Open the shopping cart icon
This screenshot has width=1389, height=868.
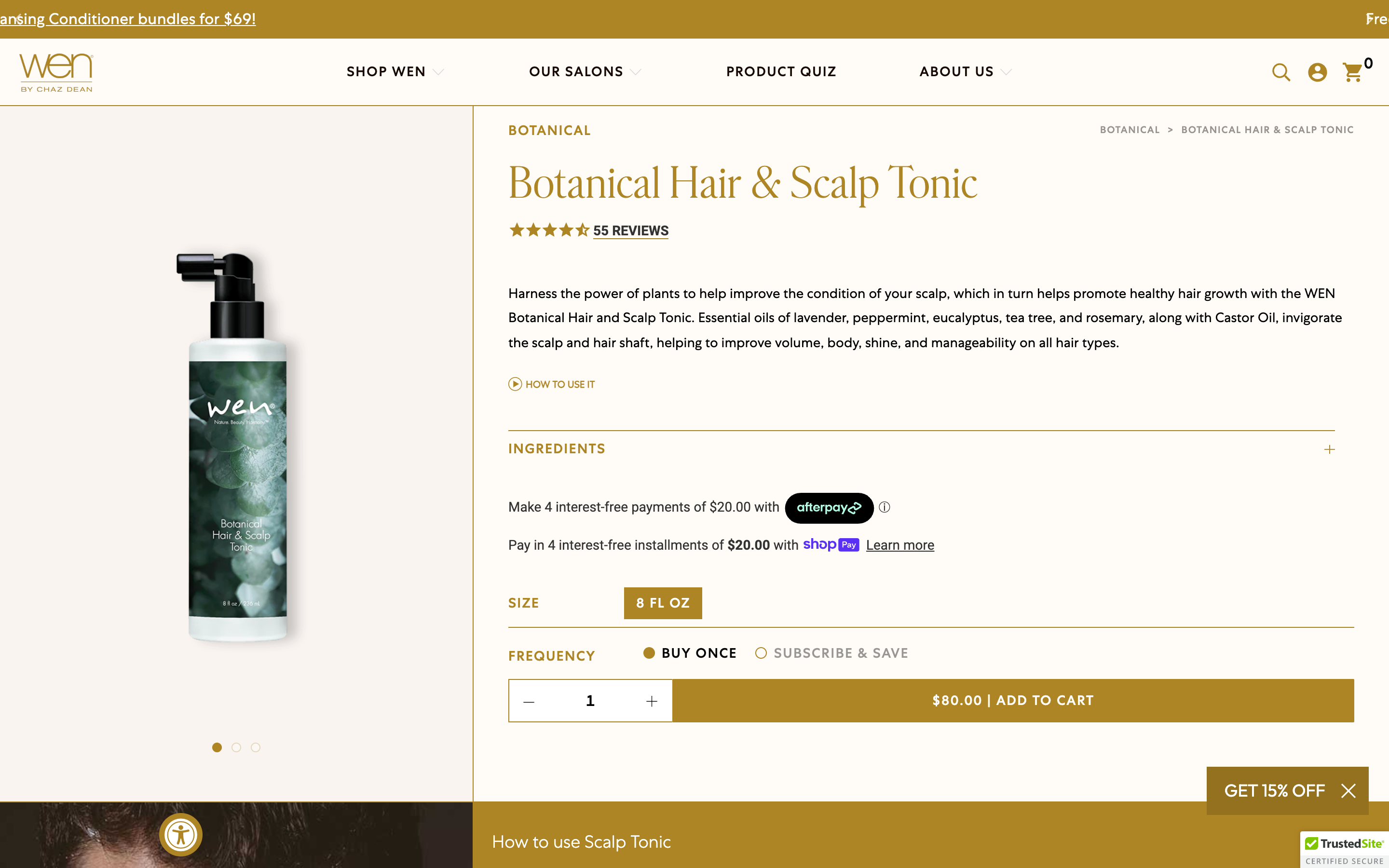click(1353, 72)
